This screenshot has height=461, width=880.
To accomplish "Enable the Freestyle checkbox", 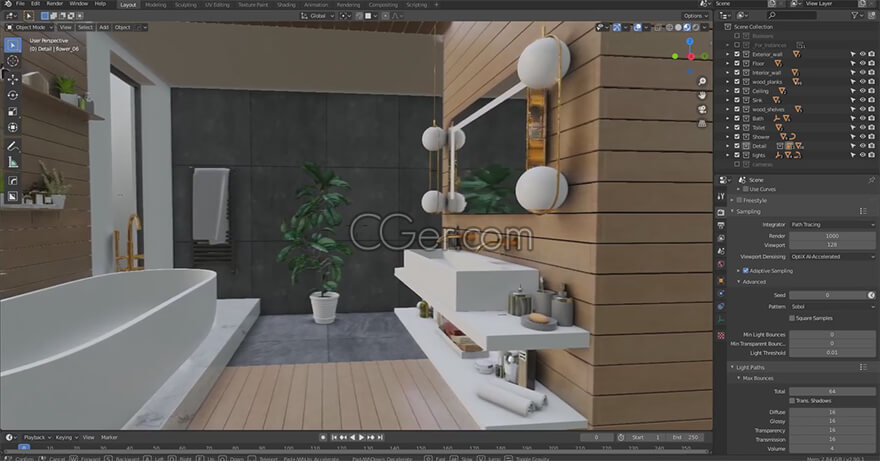I will (739, 200).
